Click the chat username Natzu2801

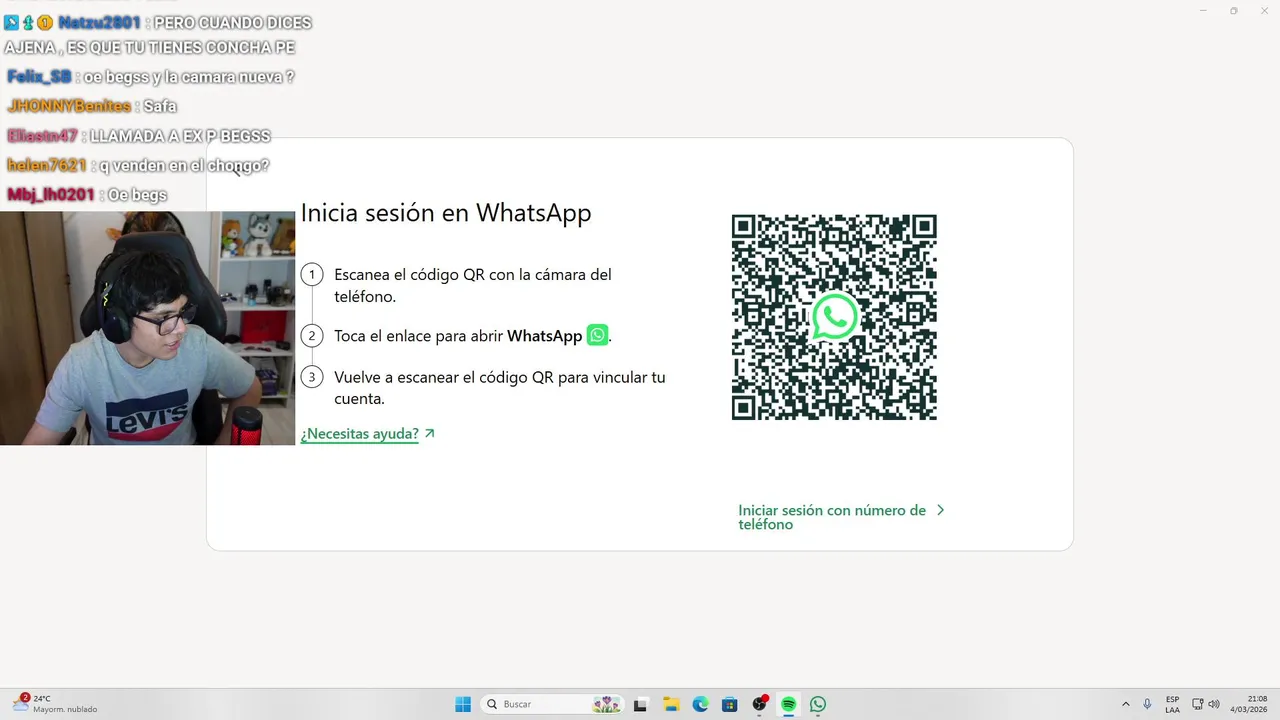coord(99,22)
